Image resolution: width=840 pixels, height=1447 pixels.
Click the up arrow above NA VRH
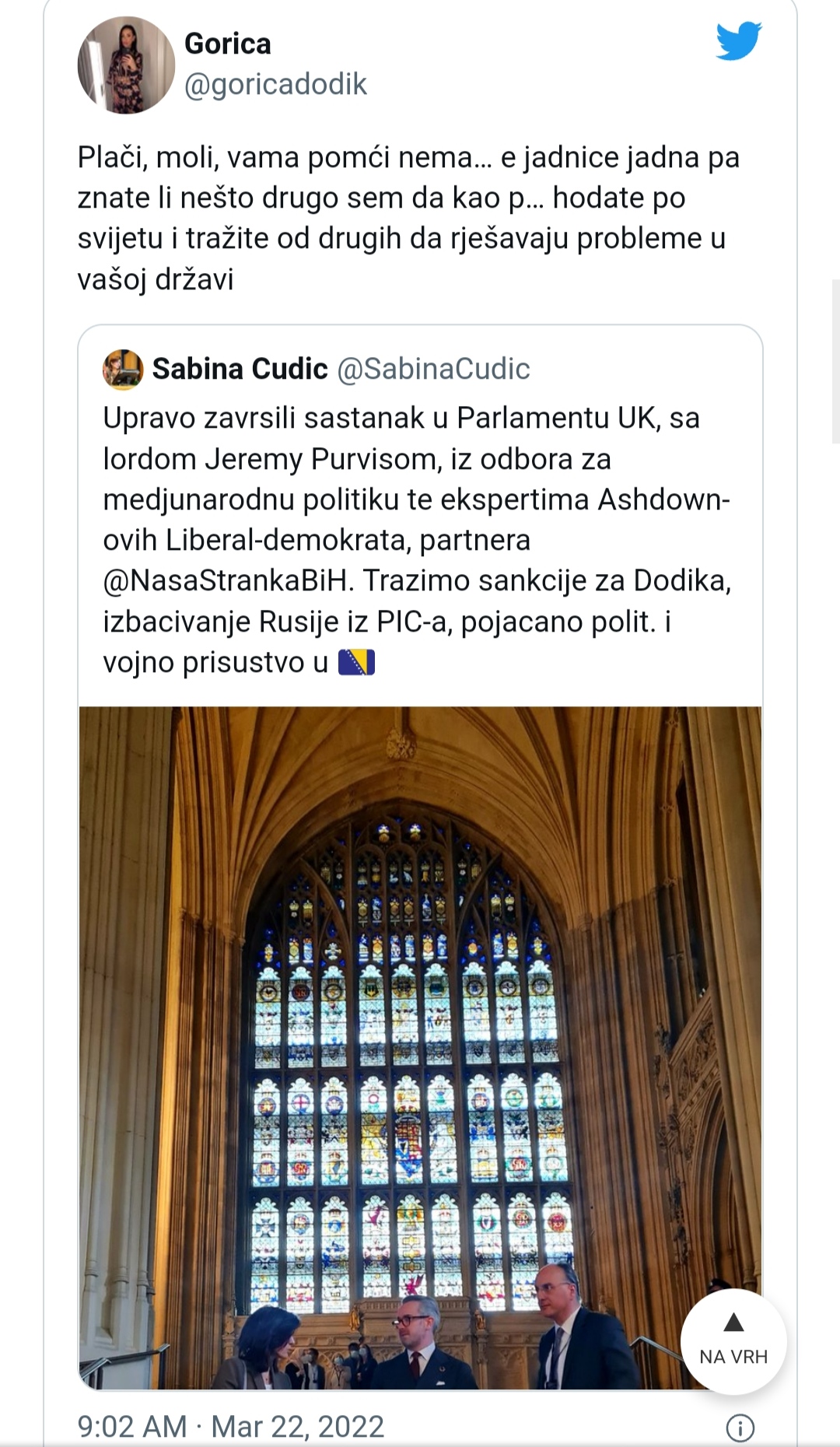coord(733,1323)
